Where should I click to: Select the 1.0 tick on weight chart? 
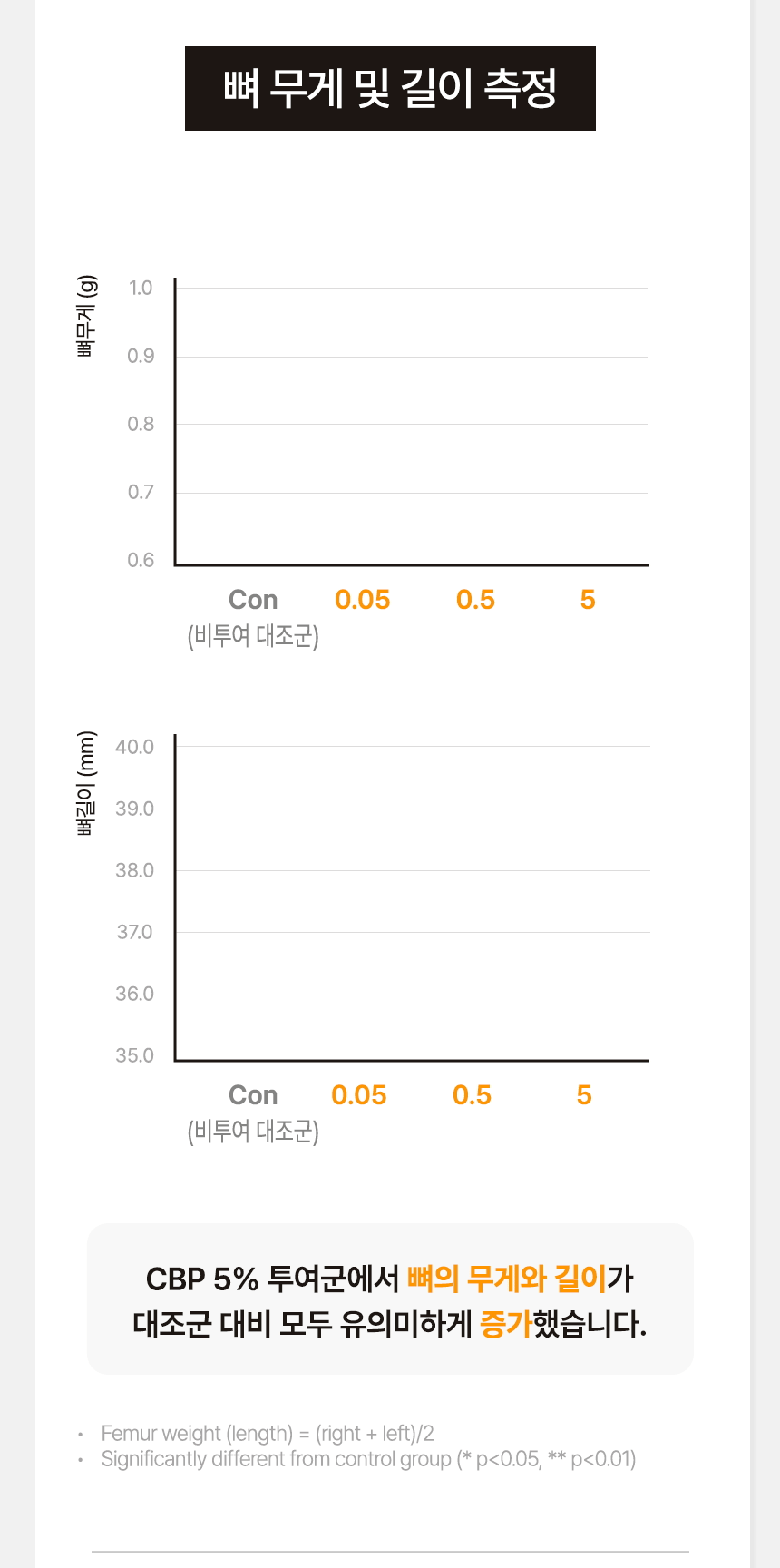(141, 289)
